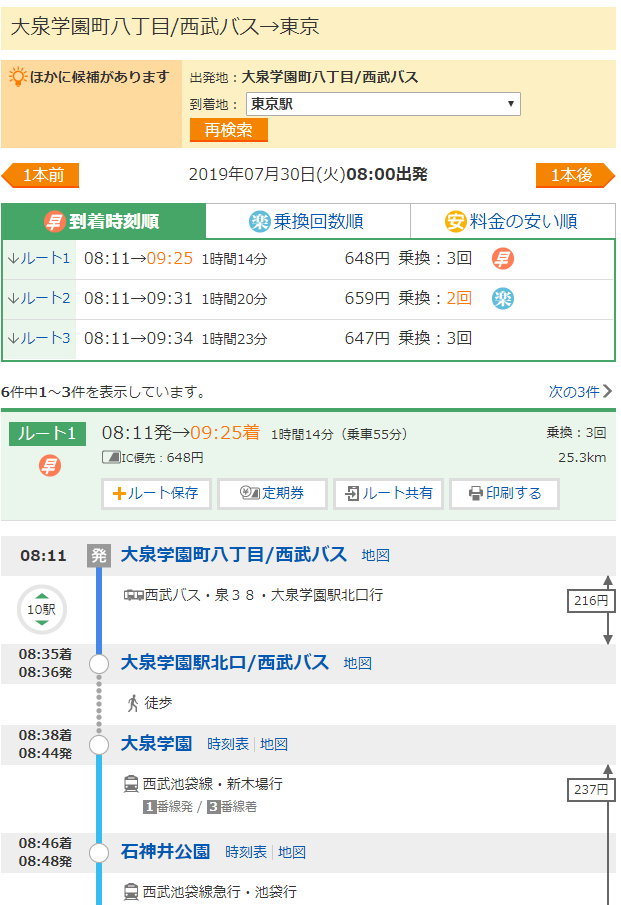The image size is (621, 905).
Task: Open 大泉学園 station link
Action: click(156, 743)
